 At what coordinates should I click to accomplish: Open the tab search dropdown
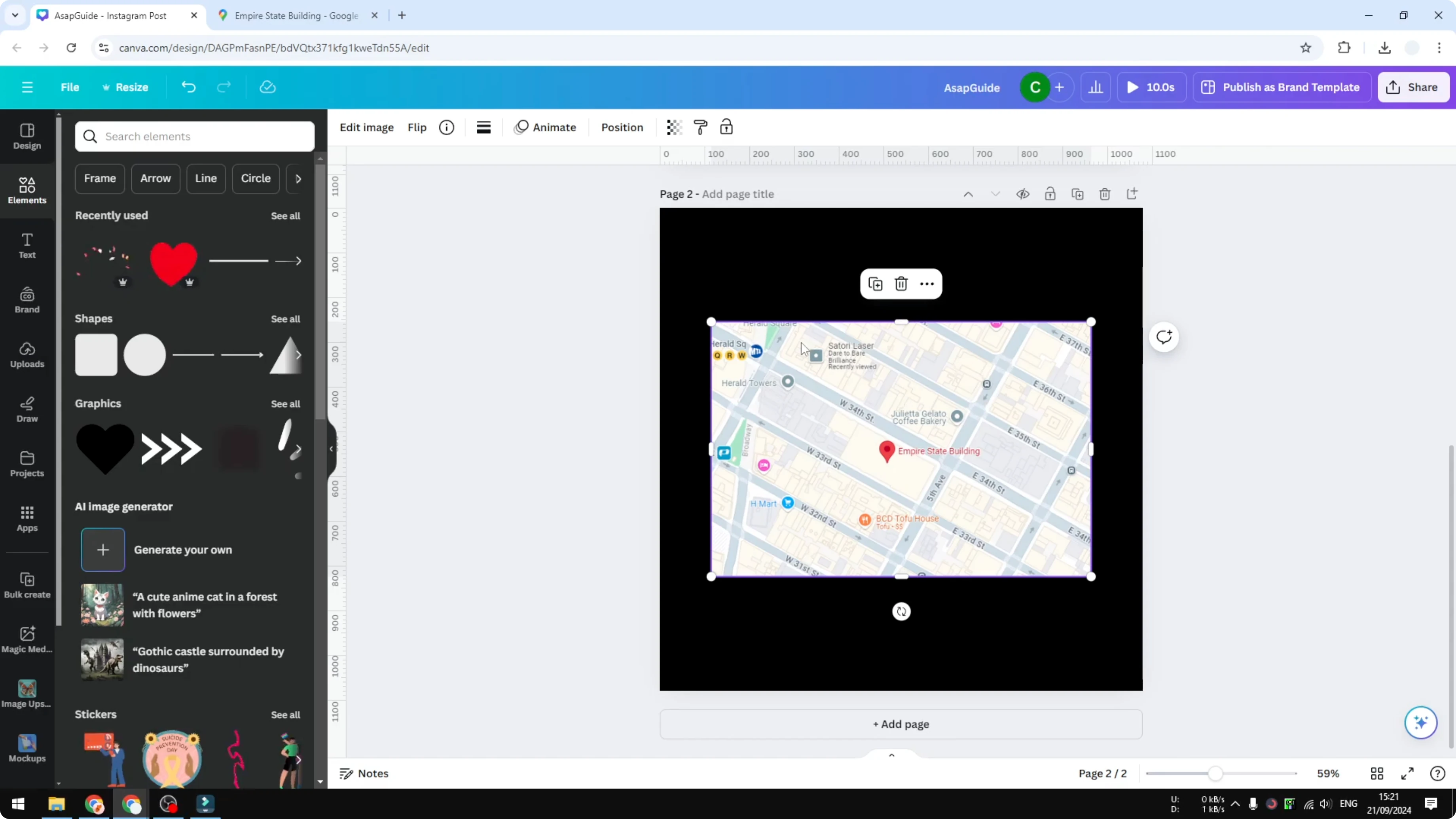click(15, 15)
